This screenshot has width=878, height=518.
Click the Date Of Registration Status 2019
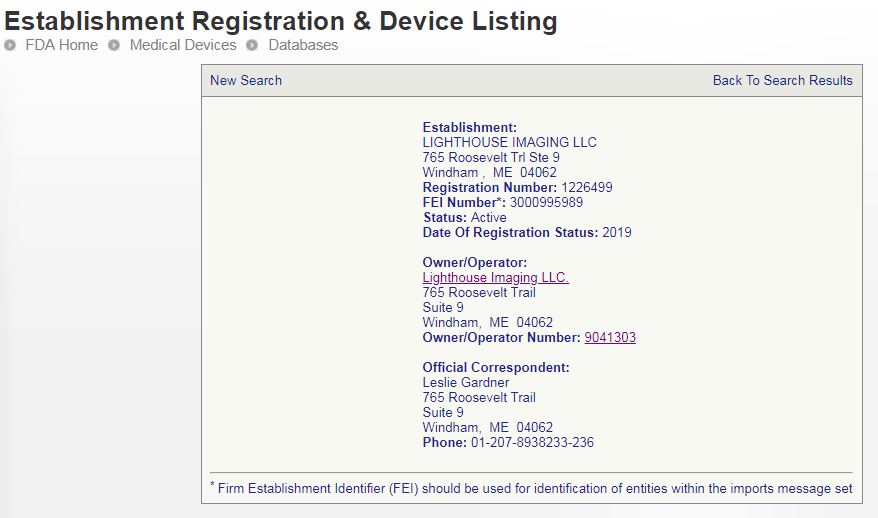pyautogui.click(x=616, y=232)
